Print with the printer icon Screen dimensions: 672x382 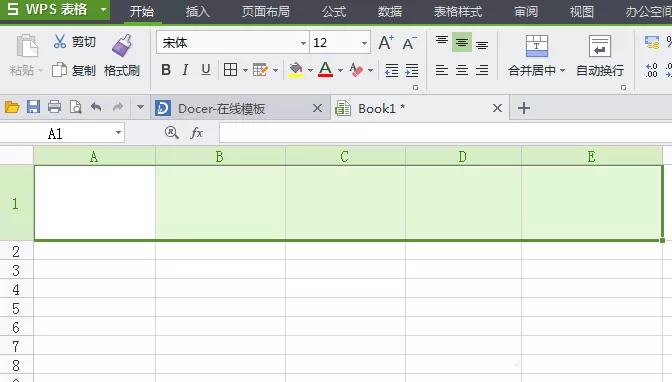point(54,107)
